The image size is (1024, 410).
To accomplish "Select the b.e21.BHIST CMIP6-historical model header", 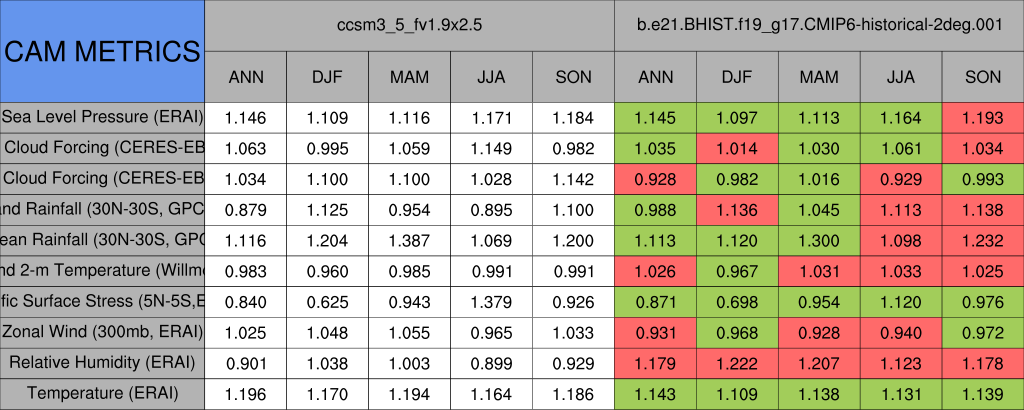I will 819,25.
